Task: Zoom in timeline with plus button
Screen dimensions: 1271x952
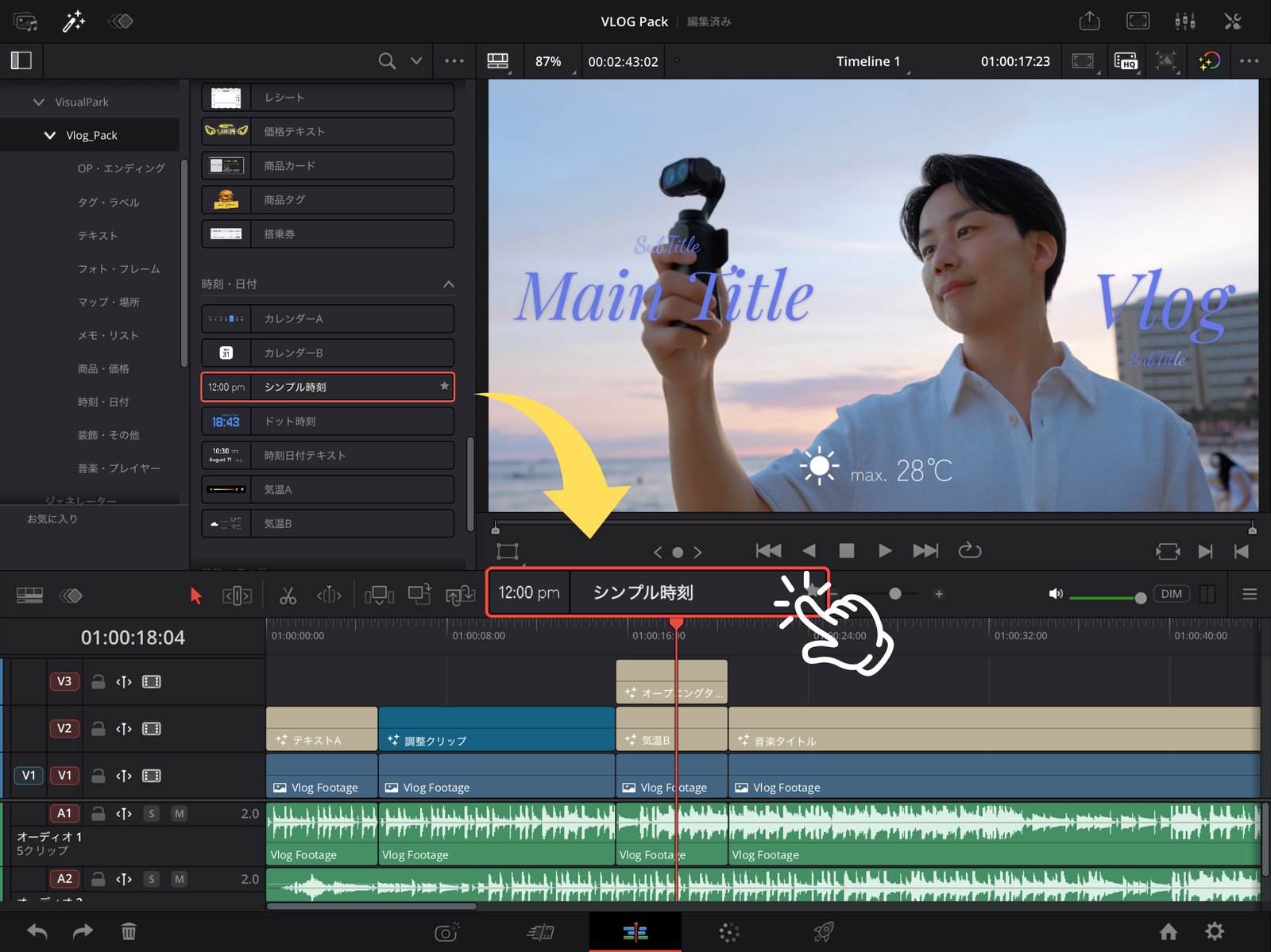Action: coord(939,594)
